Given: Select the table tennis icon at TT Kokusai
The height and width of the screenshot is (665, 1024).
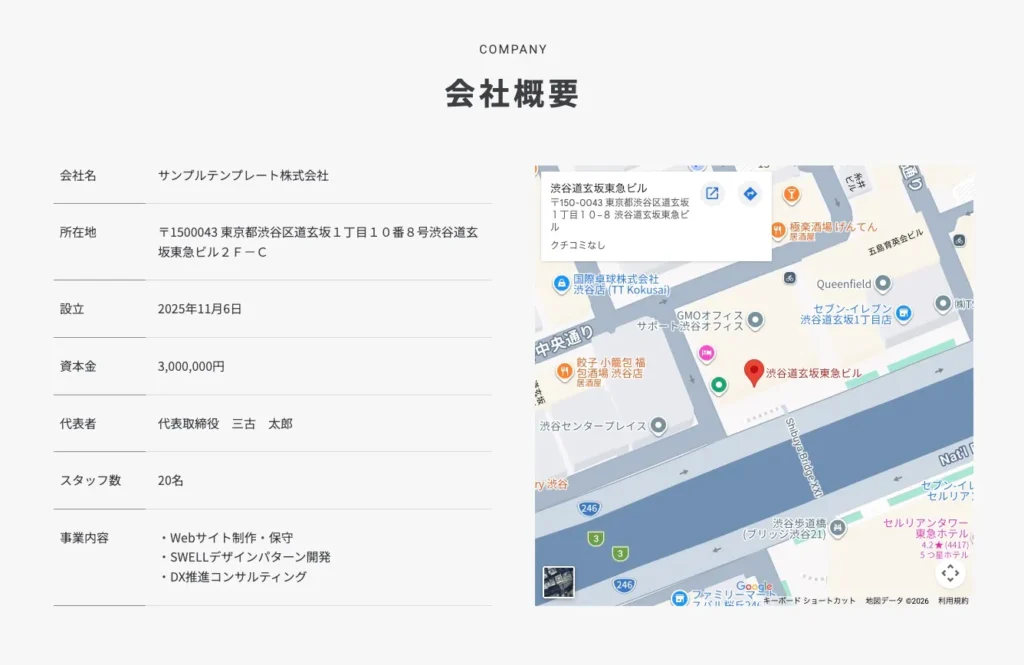Looking at the screenshot, I should (x=560, y=282).
